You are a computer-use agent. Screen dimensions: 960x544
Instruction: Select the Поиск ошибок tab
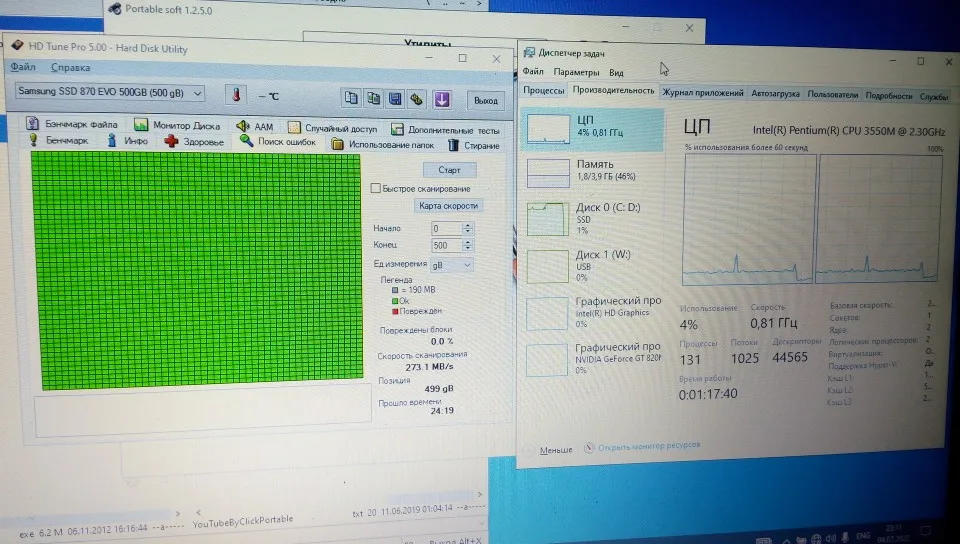pyautogui.click(x=278, y=142)
